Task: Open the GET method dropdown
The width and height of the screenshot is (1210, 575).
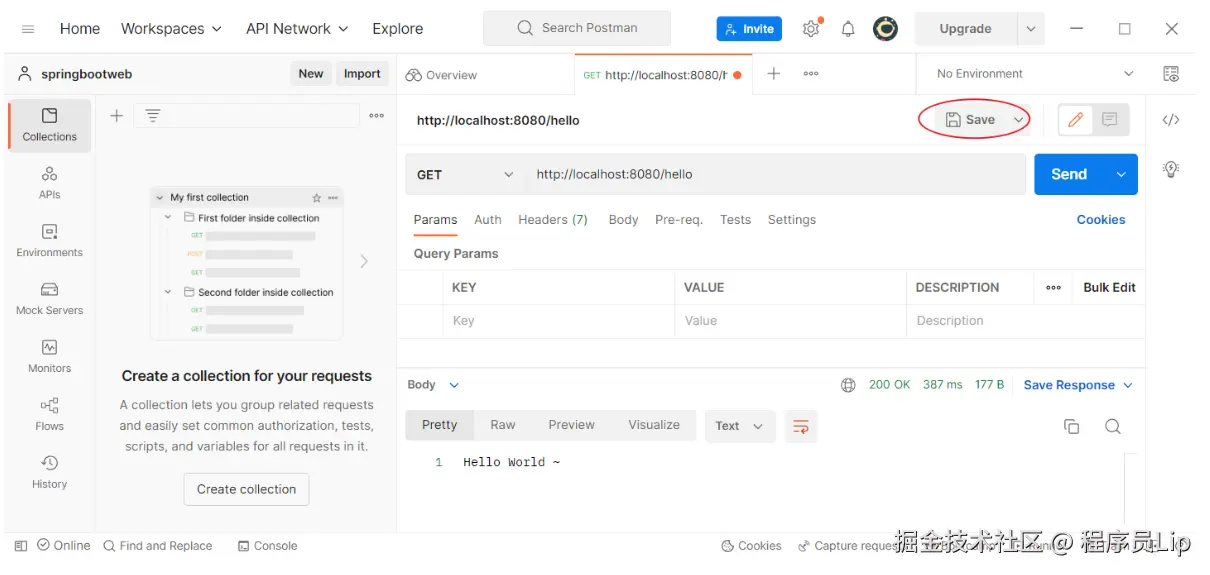Action: [465, 174]
